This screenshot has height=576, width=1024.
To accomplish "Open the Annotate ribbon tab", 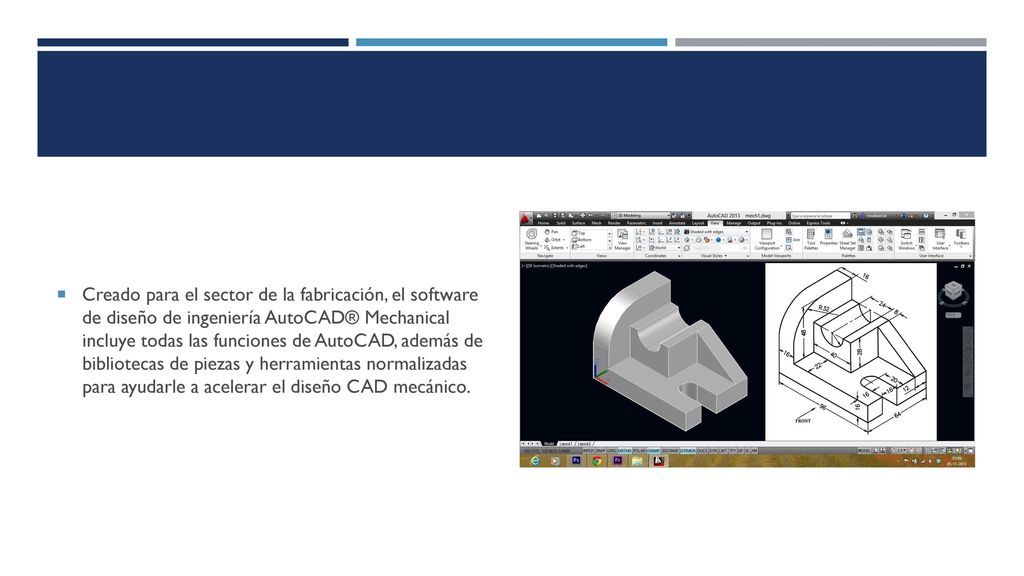I will (677, 223).
